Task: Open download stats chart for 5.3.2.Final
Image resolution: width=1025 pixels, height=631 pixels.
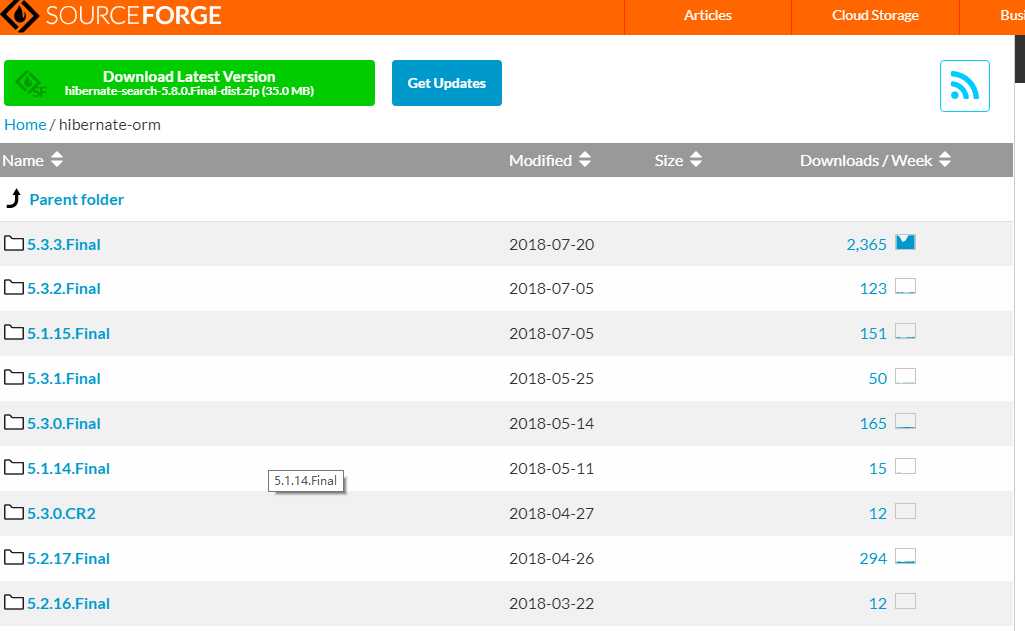Action: (x=905, y=286)
